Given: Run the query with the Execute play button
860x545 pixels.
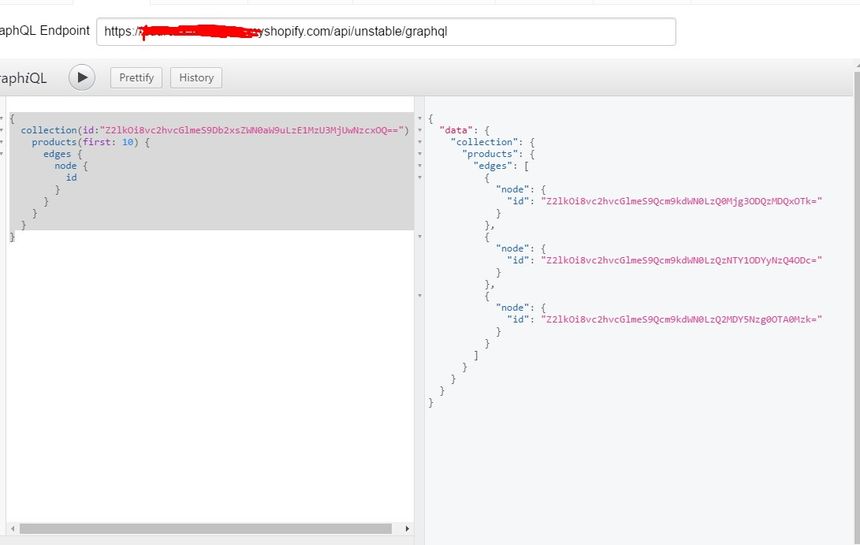Looking at the screenshot, I should click(82, 77).
